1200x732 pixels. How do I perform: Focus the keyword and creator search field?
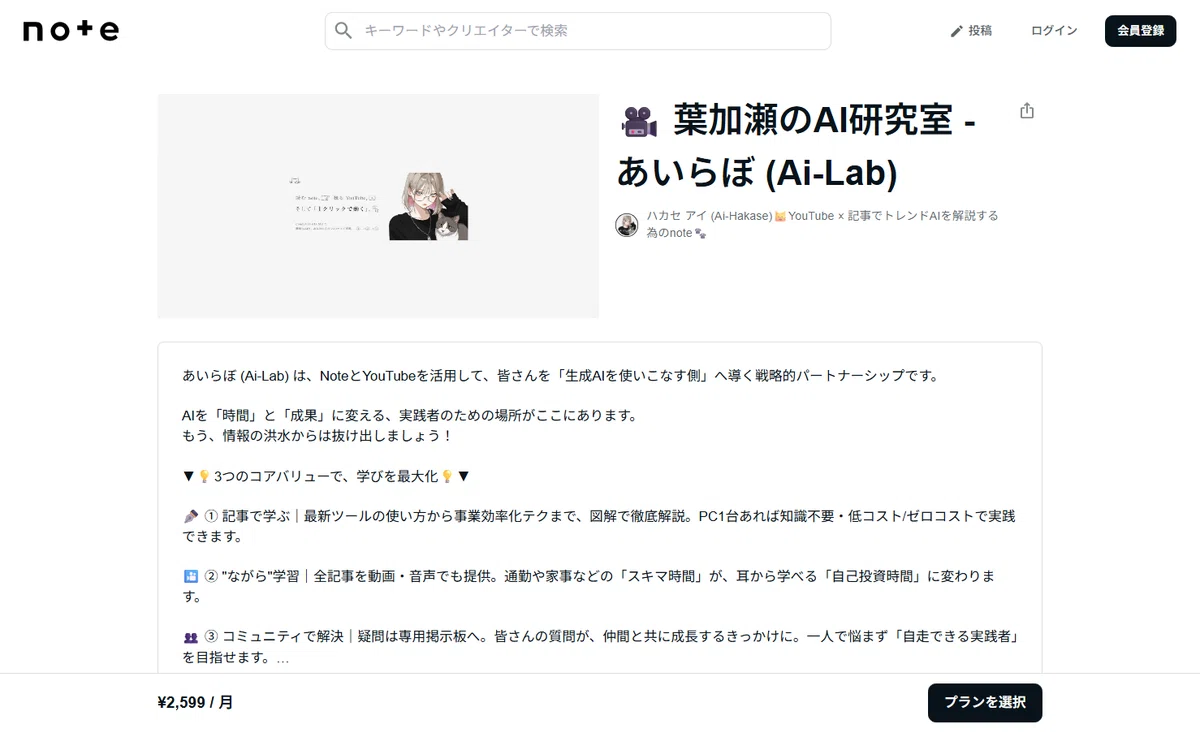[x=578, y=31]
